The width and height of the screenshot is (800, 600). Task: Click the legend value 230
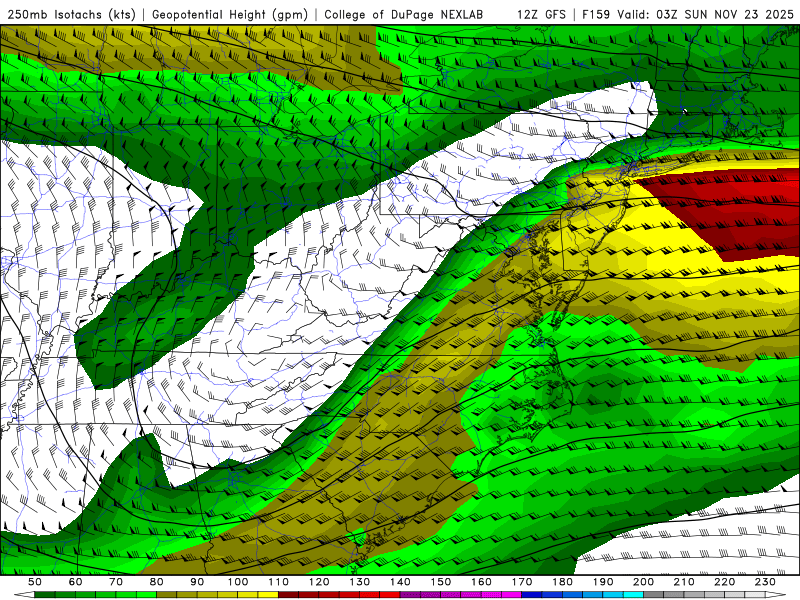click(765, 582)
